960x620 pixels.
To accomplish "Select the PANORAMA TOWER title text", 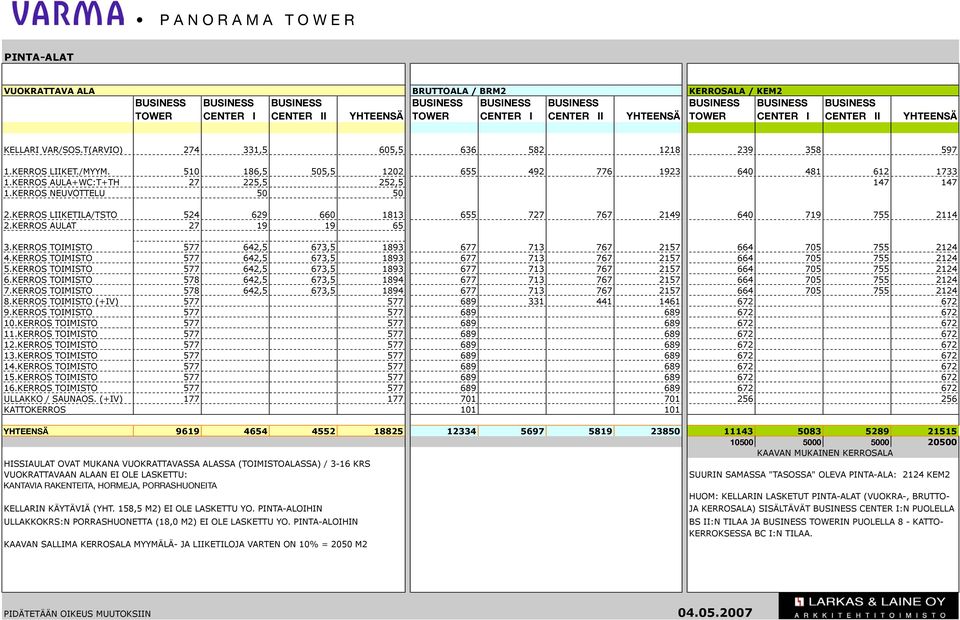I will (257, 20).
